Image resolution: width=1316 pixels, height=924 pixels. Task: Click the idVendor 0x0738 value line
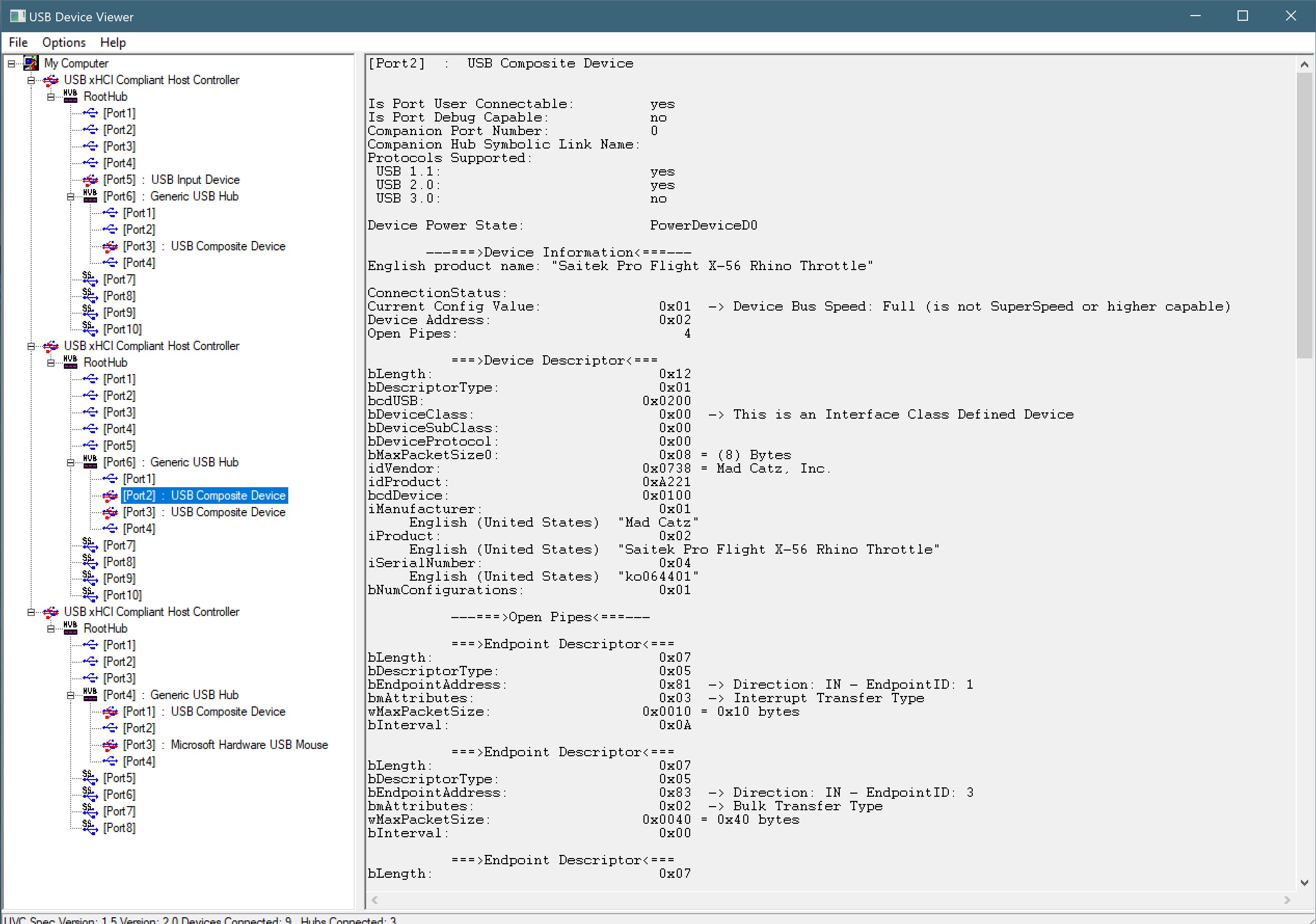point(599,469)
